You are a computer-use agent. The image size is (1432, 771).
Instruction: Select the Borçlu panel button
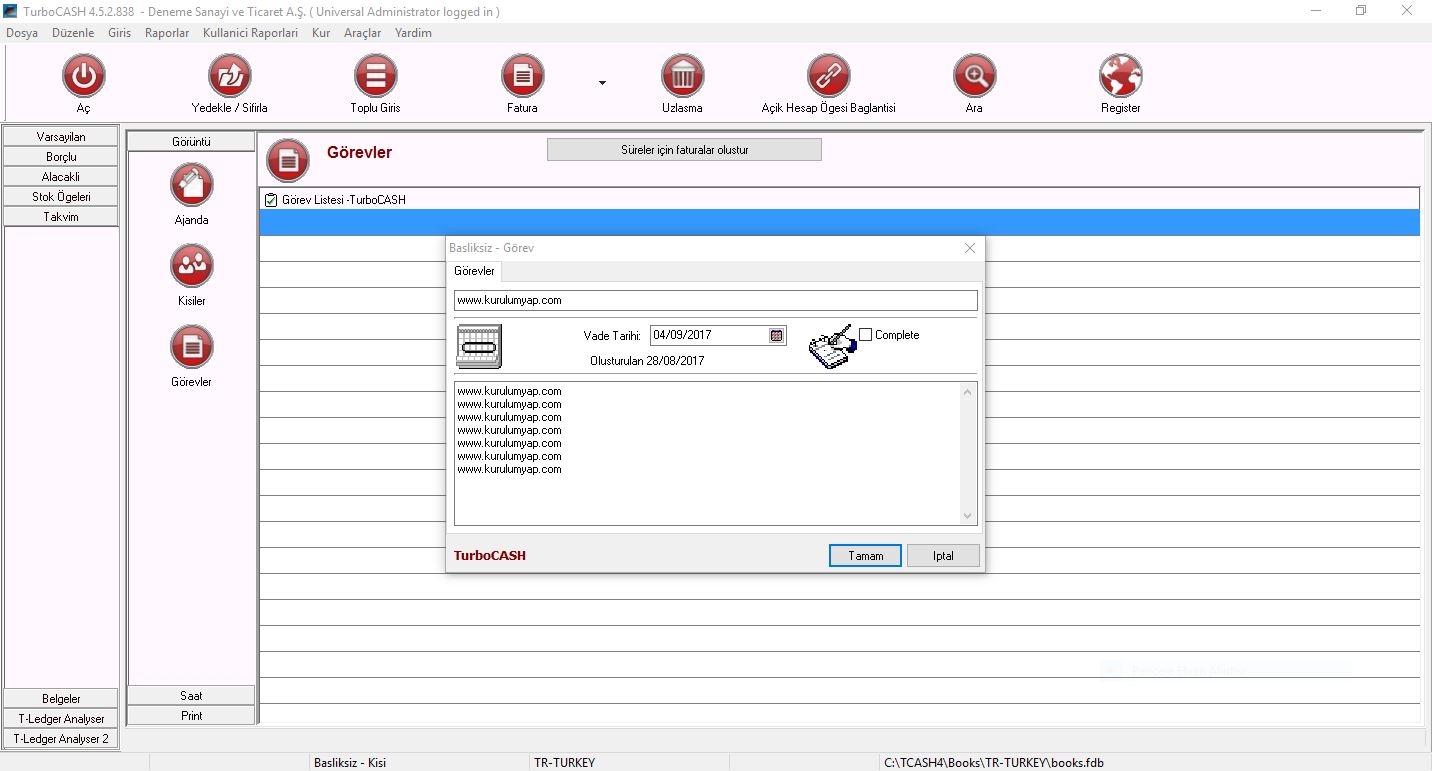[x=61, y=157]
